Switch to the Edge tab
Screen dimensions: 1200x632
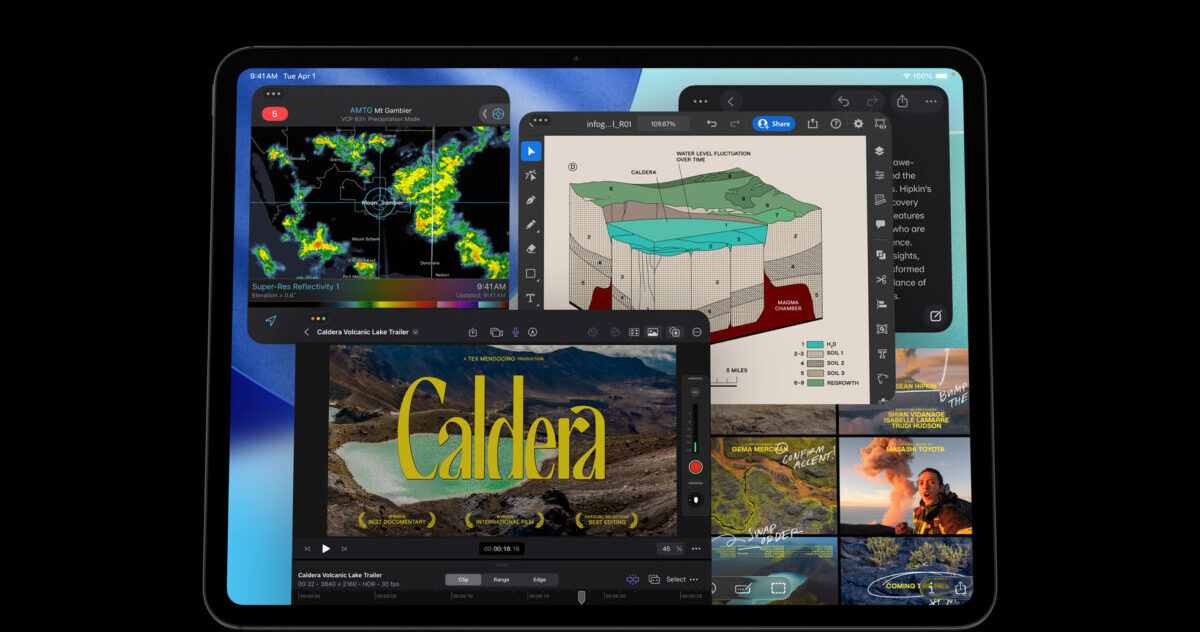coord(539,579)
